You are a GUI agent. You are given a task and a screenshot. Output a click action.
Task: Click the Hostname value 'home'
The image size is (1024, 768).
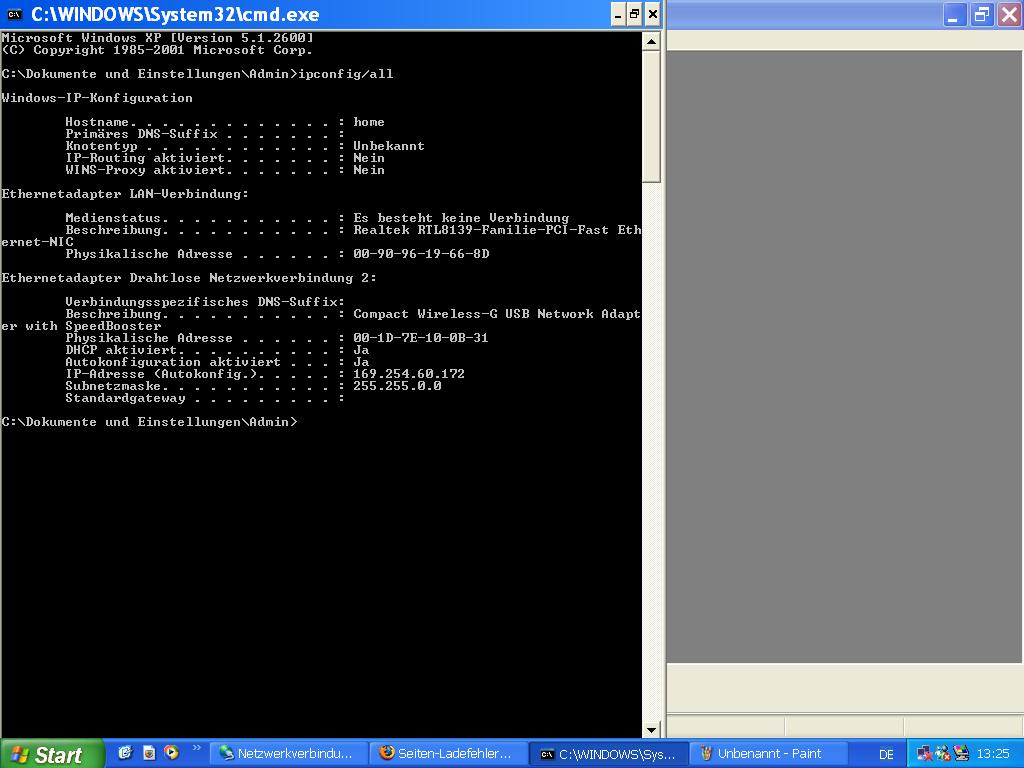[x=369, y=122]
